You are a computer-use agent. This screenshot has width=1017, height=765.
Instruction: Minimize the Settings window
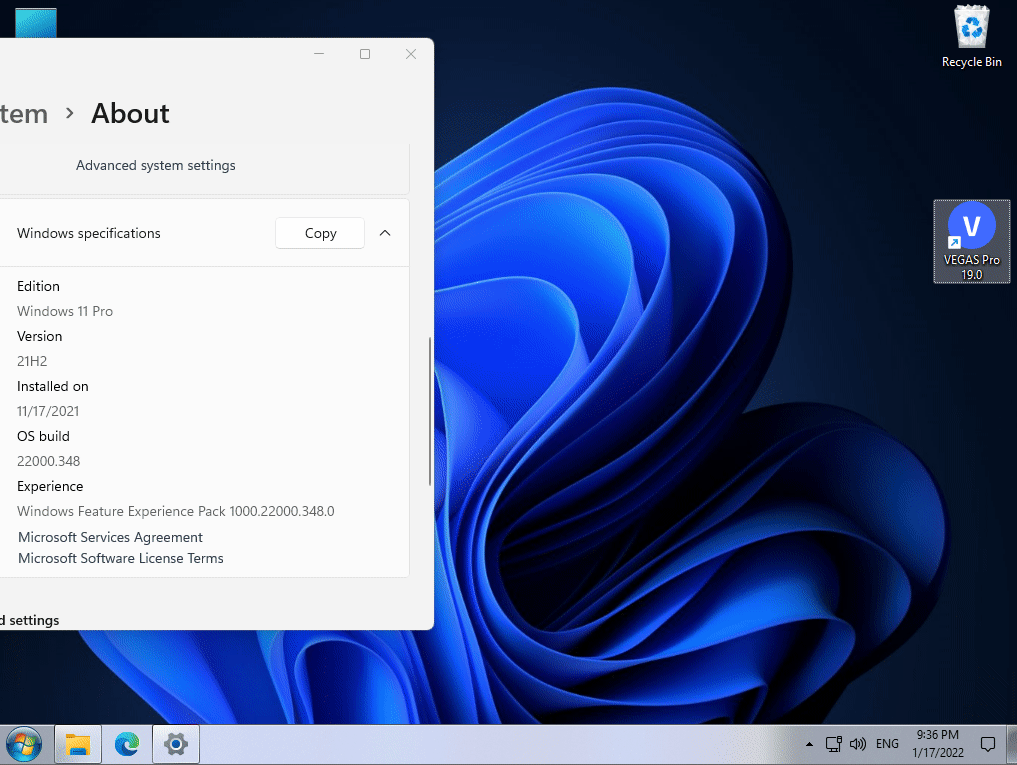[319, 54]
